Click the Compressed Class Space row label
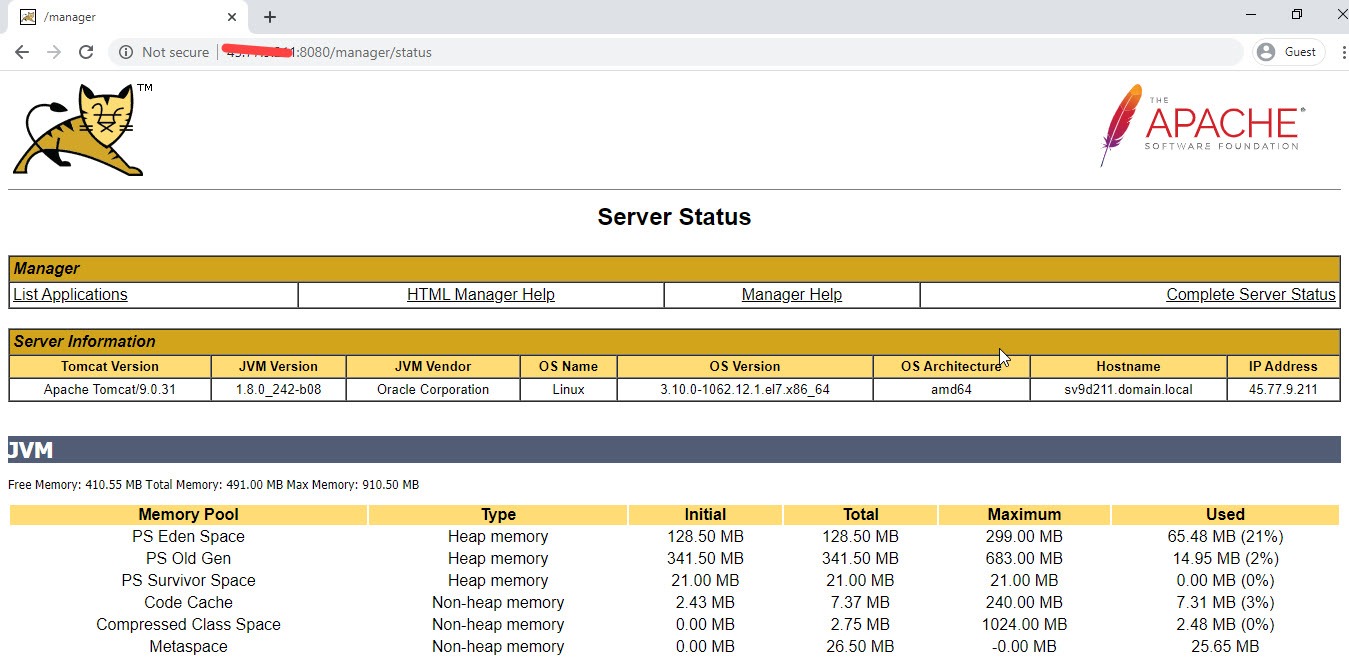Image resolution: width=1349 pixels, height=660 pixels. tap(188, 625)
